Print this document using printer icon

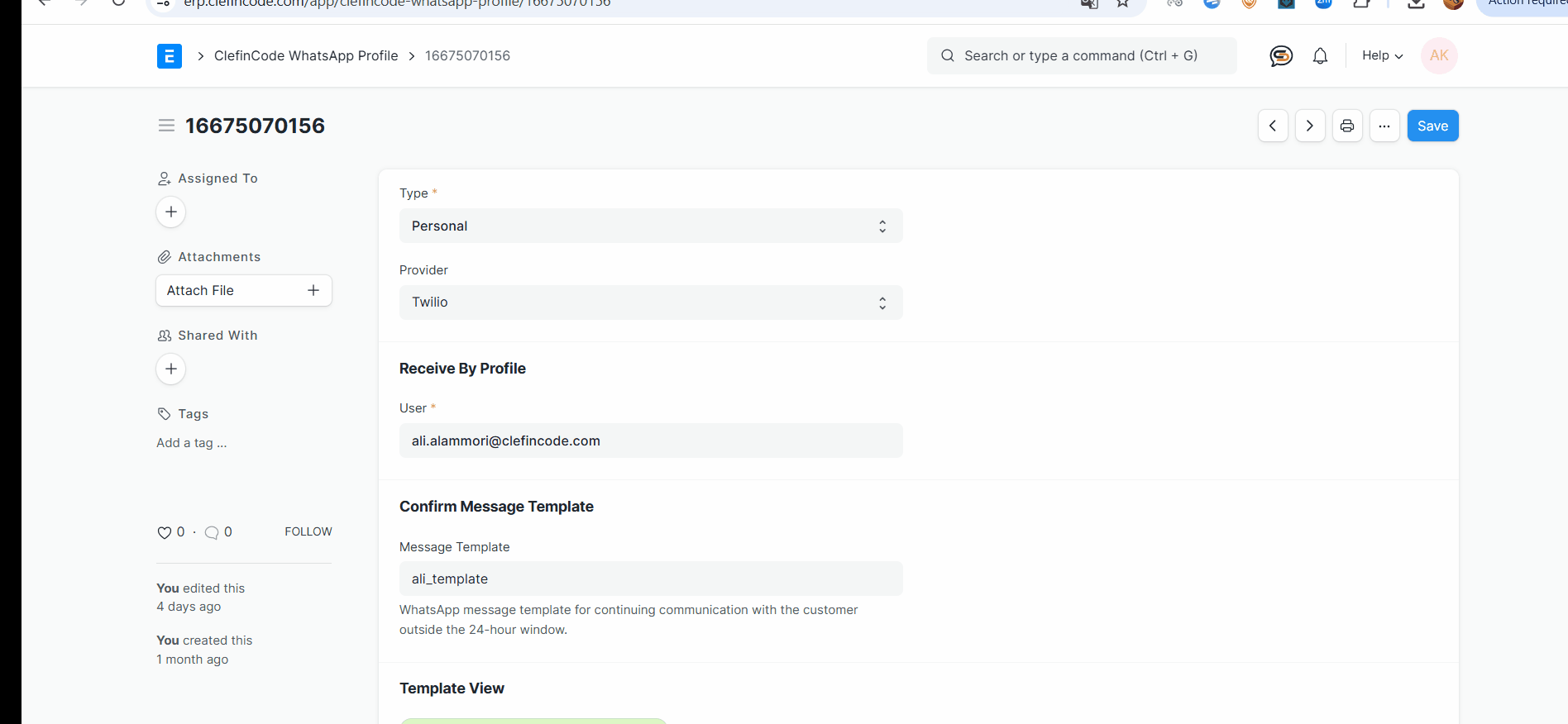point(1347,126)
